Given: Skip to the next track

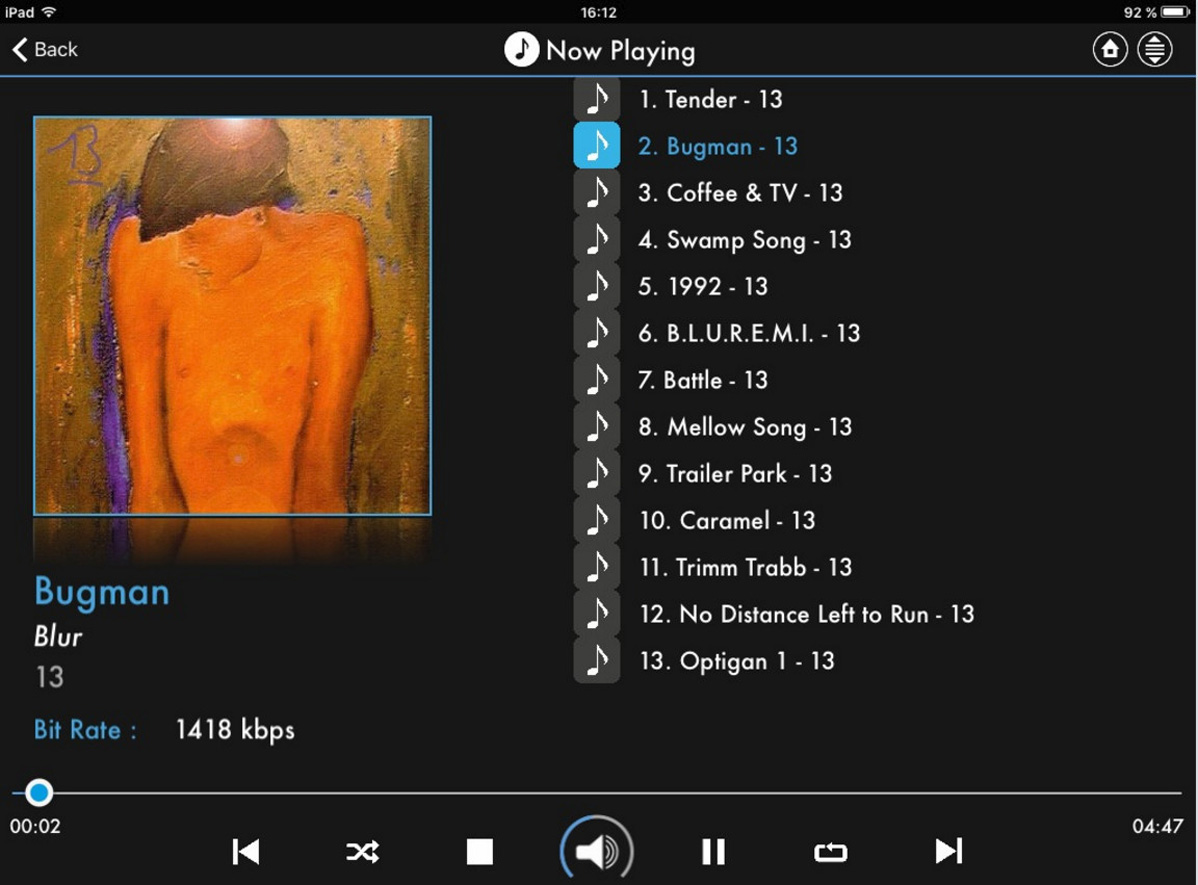Looking at the screenshot, I should point(948,851).
